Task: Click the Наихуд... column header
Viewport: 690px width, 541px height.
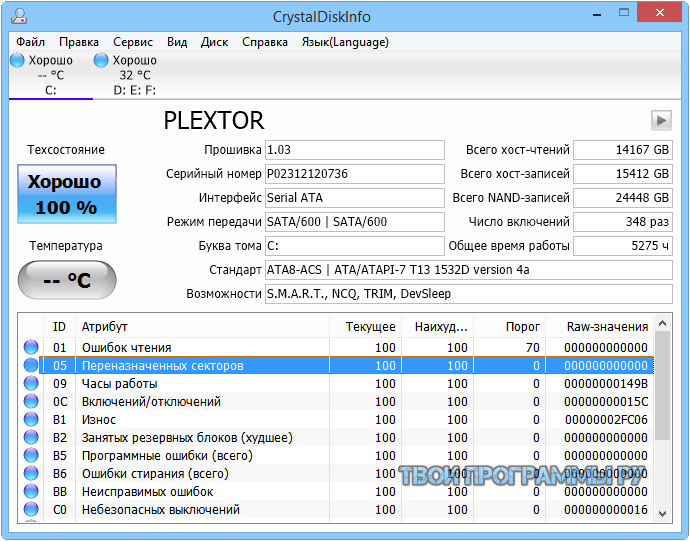Action: pyautogui.click(x=437, y=327)
